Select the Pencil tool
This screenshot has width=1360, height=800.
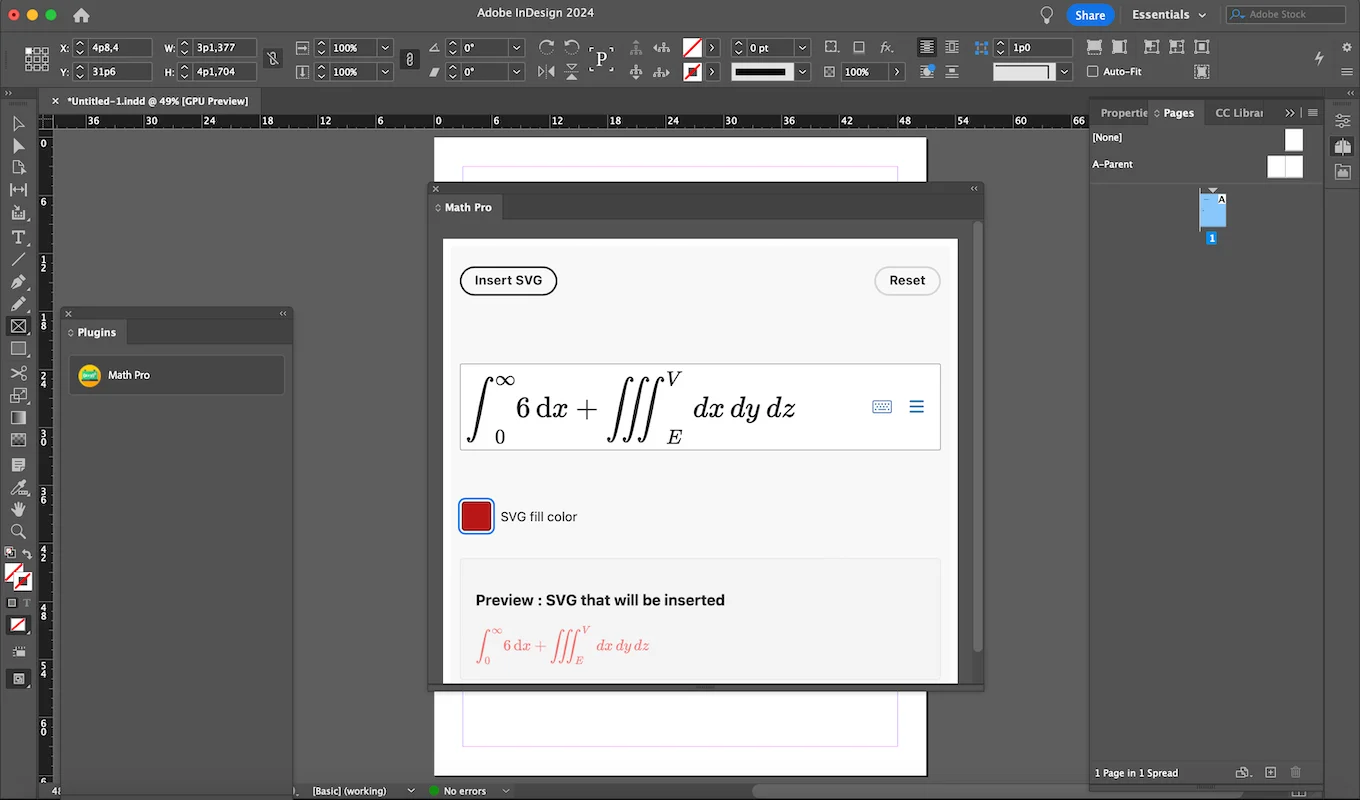[x=18, y=304]
